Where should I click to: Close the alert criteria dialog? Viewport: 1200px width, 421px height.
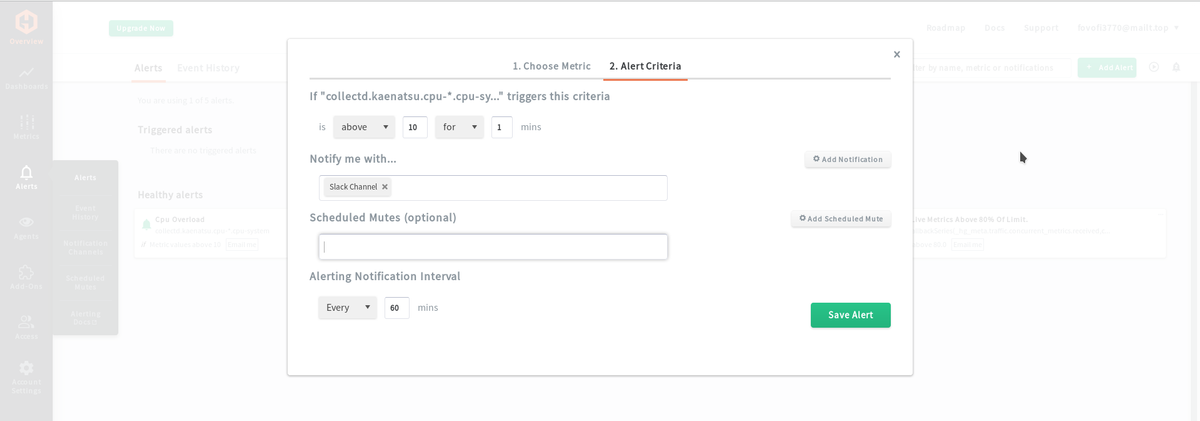pyautogui.click(x=897, y=55)
